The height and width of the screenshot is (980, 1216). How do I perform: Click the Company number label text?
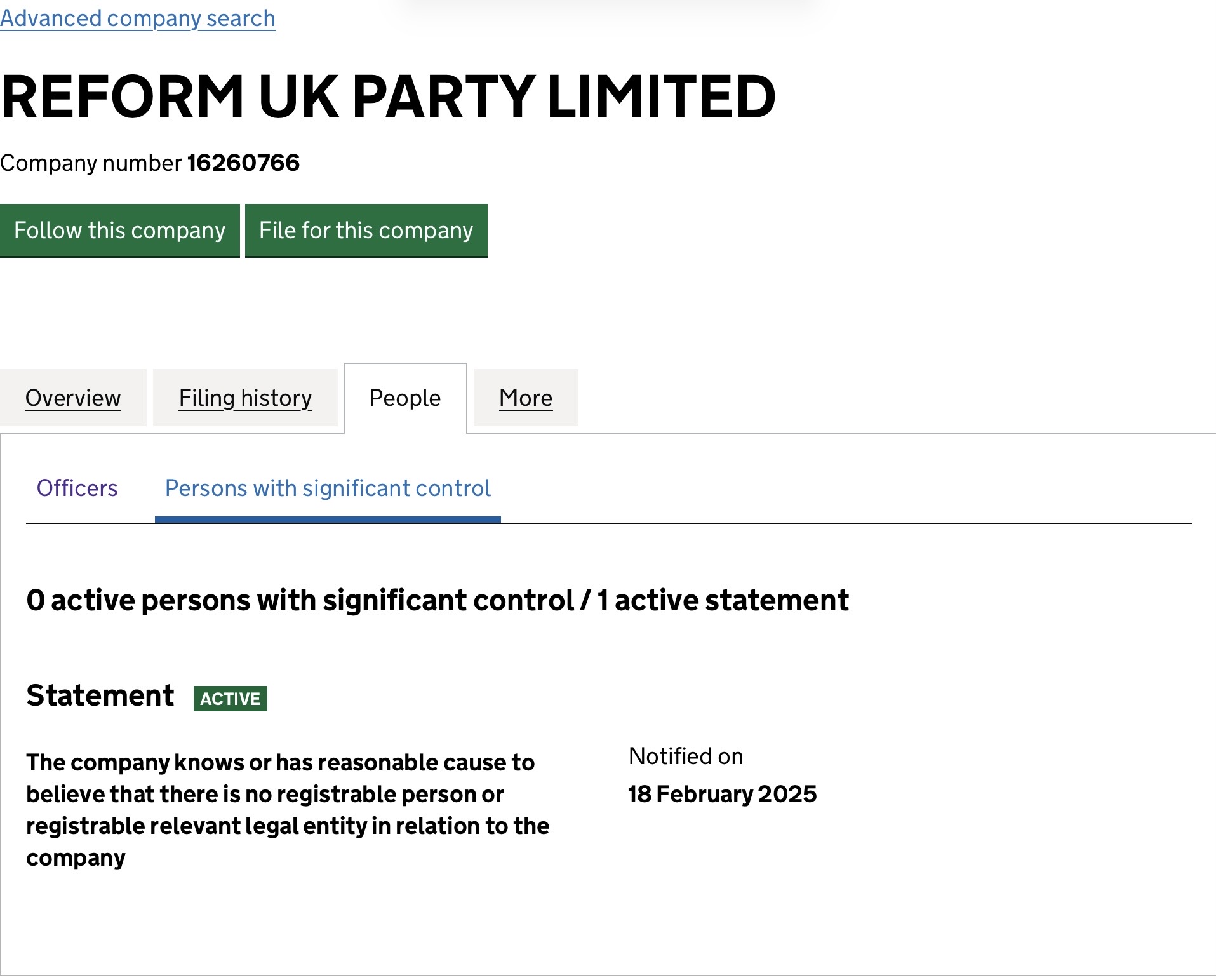91,163
